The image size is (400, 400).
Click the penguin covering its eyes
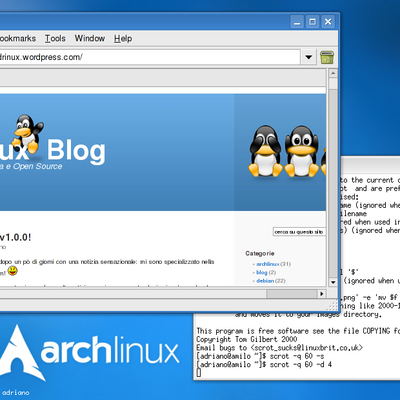click(x=266, y=151)
